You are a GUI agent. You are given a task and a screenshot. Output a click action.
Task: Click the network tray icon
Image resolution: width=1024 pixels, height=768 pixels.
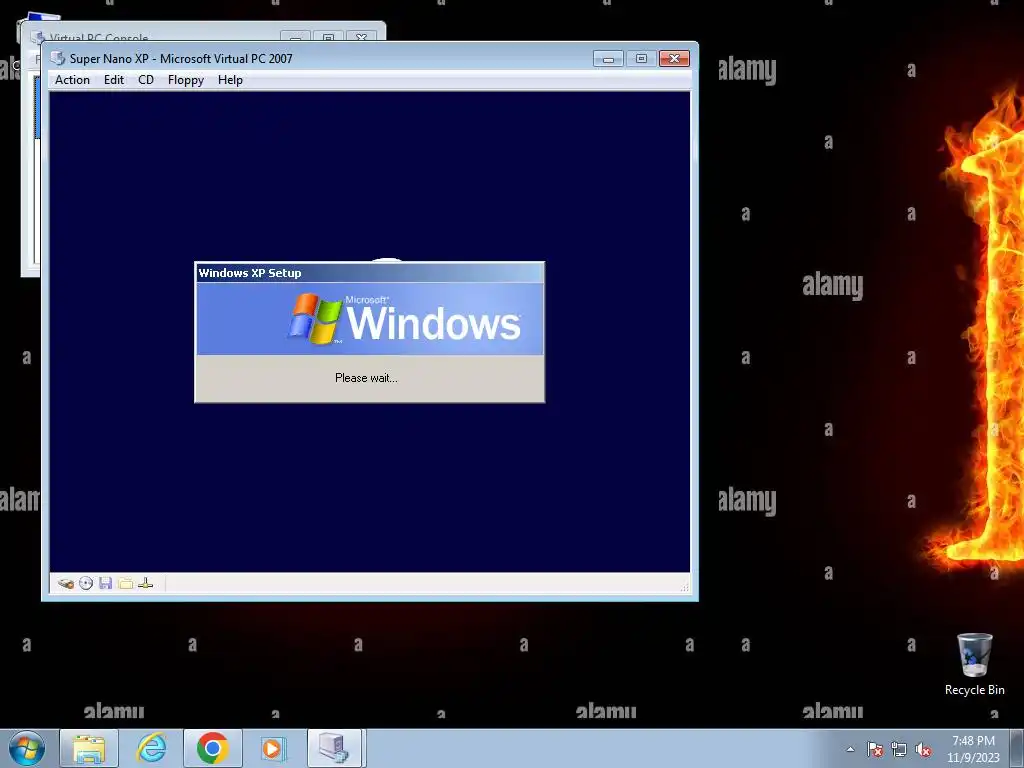(x=899, y=749)
